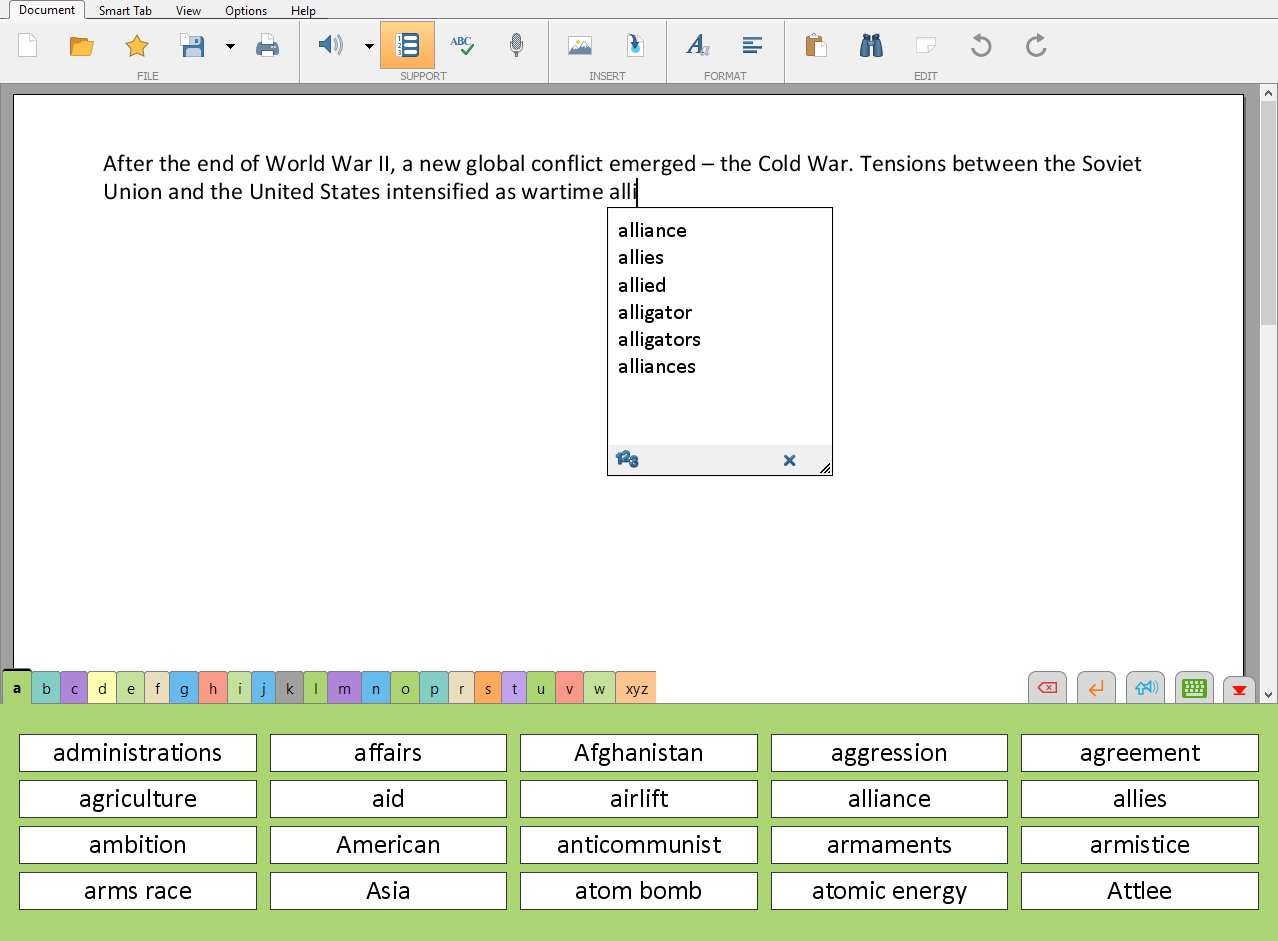Run the ABC spell check
Screen dimensions: 1278x941
tap(461, 45)
